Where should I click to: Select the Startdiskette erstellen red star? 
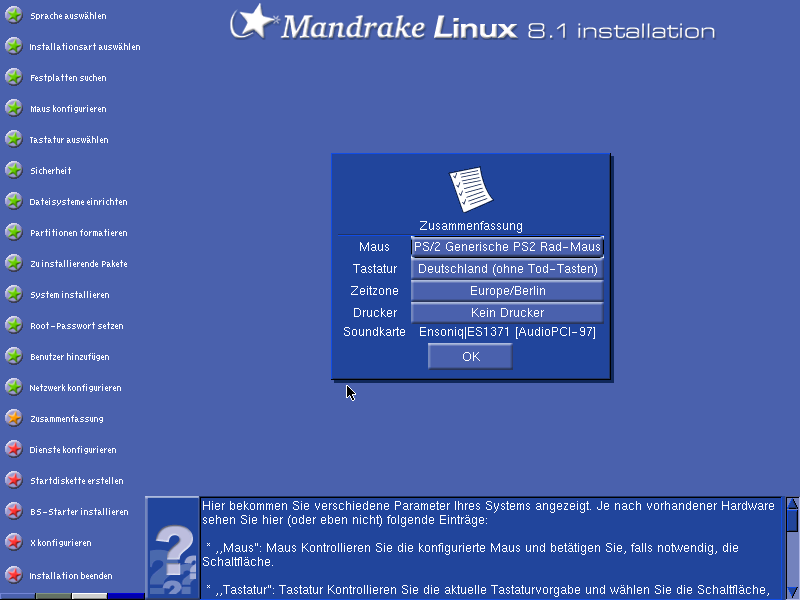(x=14, y=480)
